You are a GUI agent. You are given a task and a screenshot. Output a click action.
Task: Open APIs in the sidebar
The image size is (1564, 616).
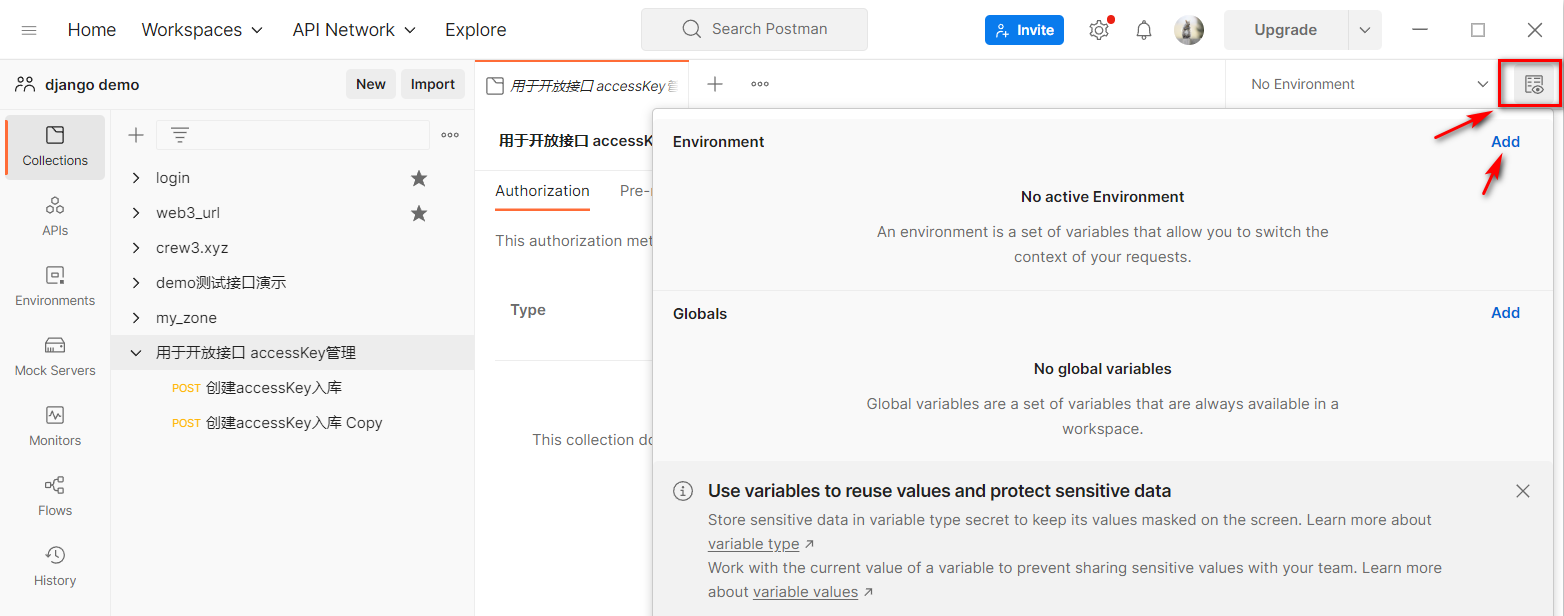pyautogui.click(x=55, y=217)
